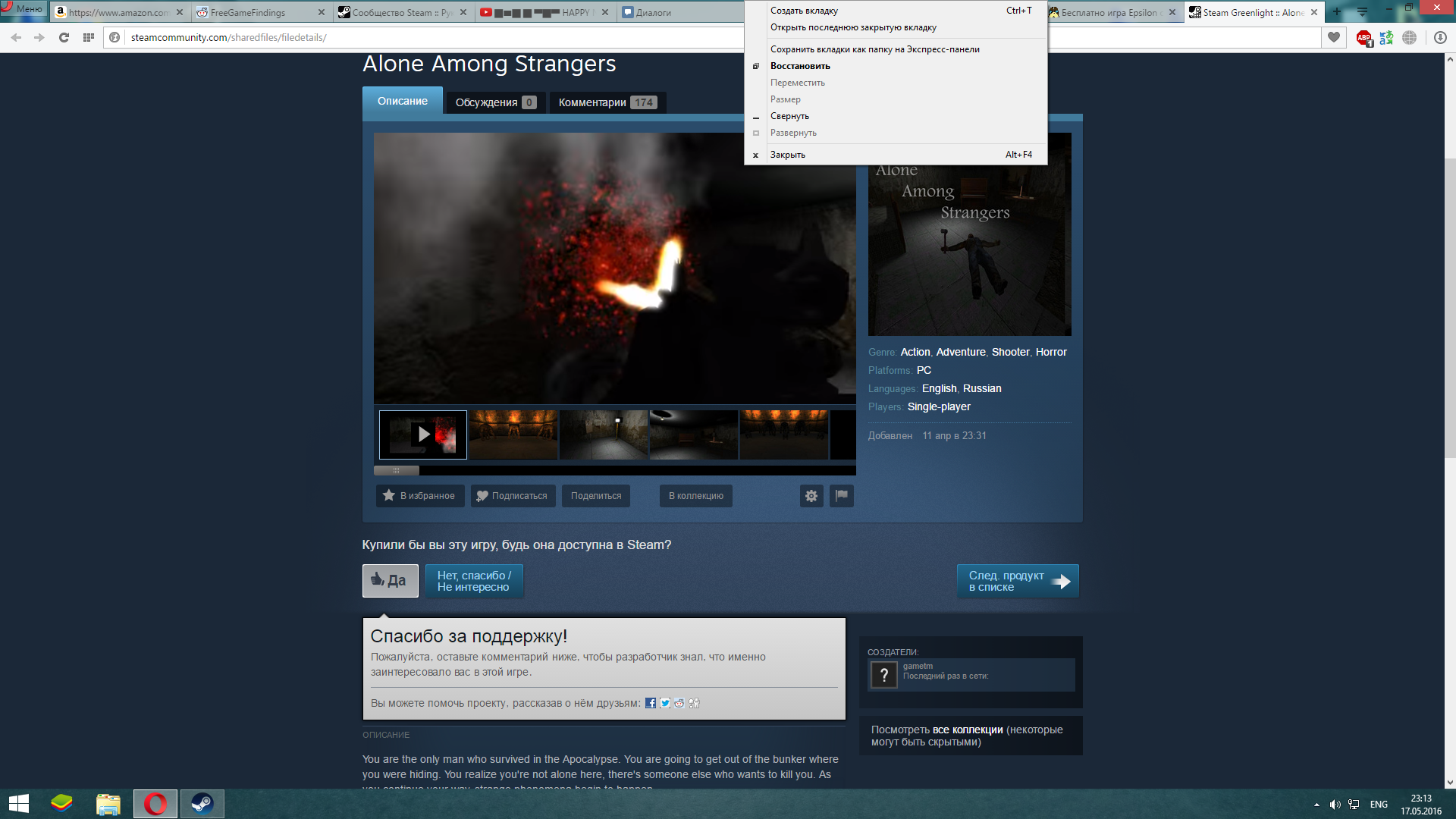This screenshot has width=1456, height=819.
Task: Open gametm's question-mark avatar
Action: 884,674
